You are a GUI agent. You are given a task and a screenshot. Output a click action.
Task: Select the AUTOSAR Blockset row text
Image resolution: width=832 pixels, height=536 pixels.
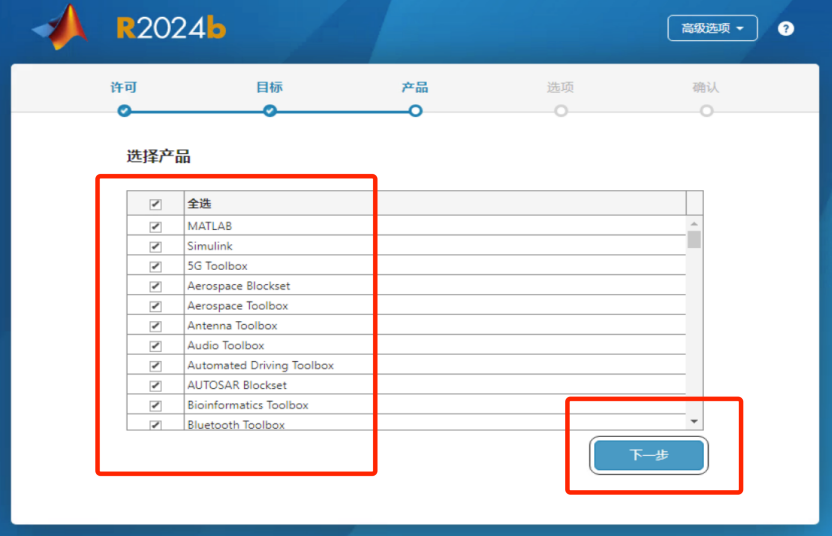pyautogui.click(x=237, y=385)
